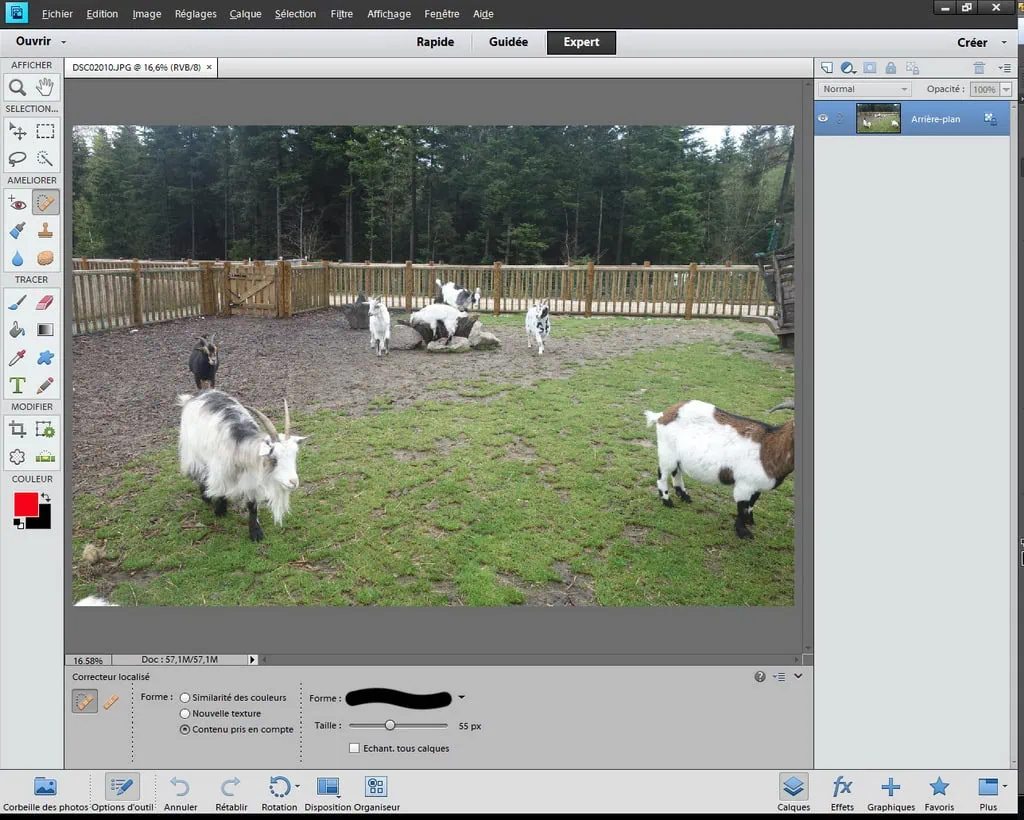Select Similarité des couleurs radio option
1024x820 pixels.
pyautogui.click(x=185, y=697)
